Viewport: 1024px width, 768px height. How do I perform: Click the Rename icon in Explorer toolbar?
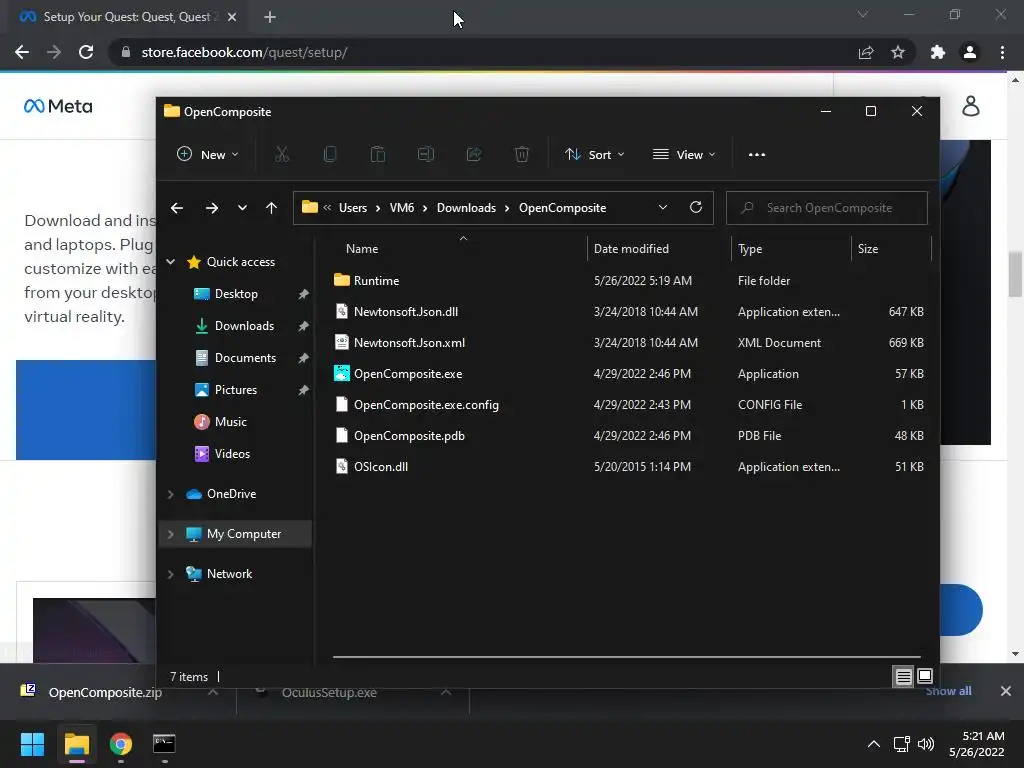click(x=426, y=155)
